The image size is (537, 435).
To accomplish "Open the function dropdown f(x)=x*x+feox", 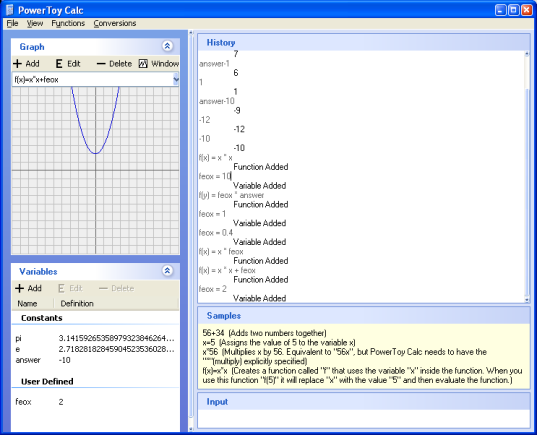I will 176,79.
